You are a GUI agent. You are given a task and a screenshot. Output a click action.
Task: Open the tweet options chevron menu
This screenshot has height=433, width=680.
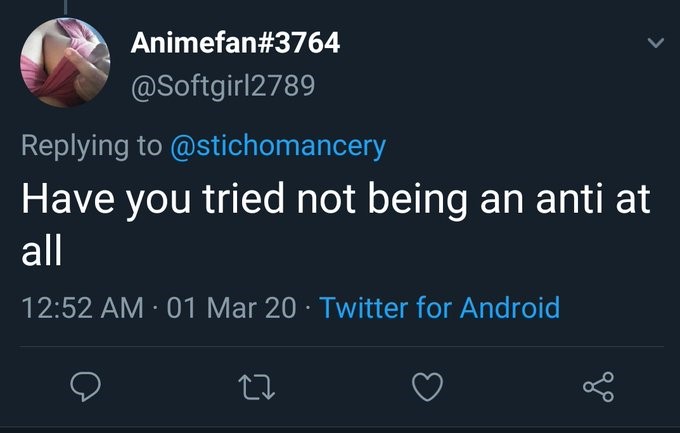tap(655, 44)
